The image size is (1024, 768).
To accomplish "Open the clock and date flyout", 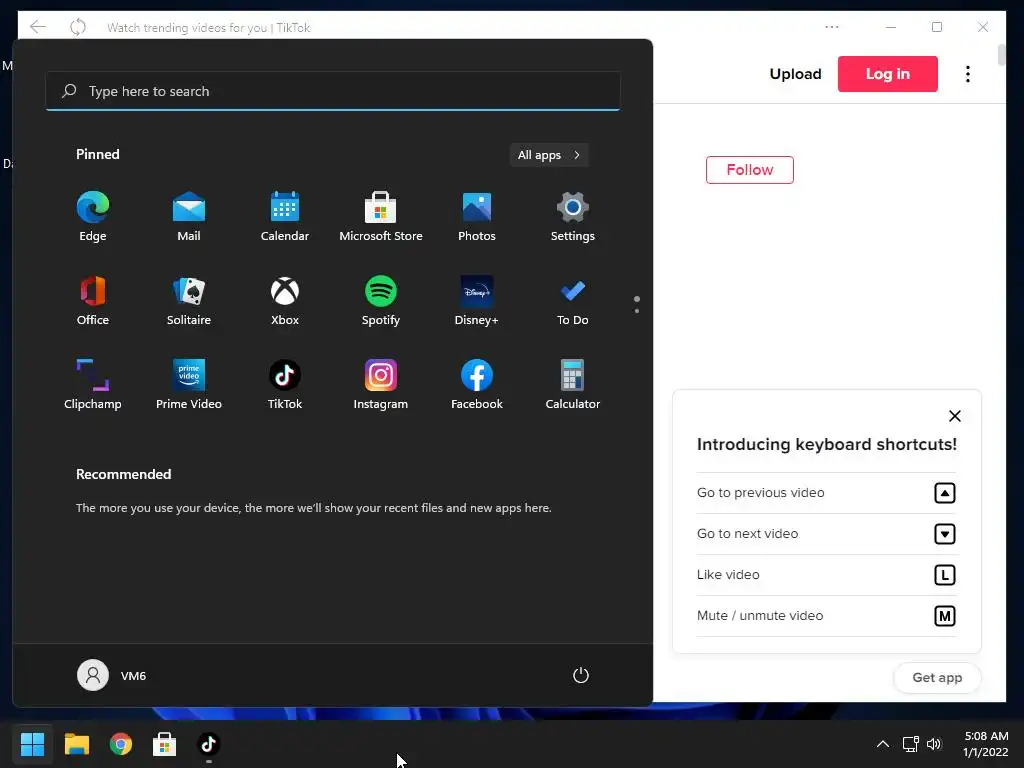I will 986,744.
